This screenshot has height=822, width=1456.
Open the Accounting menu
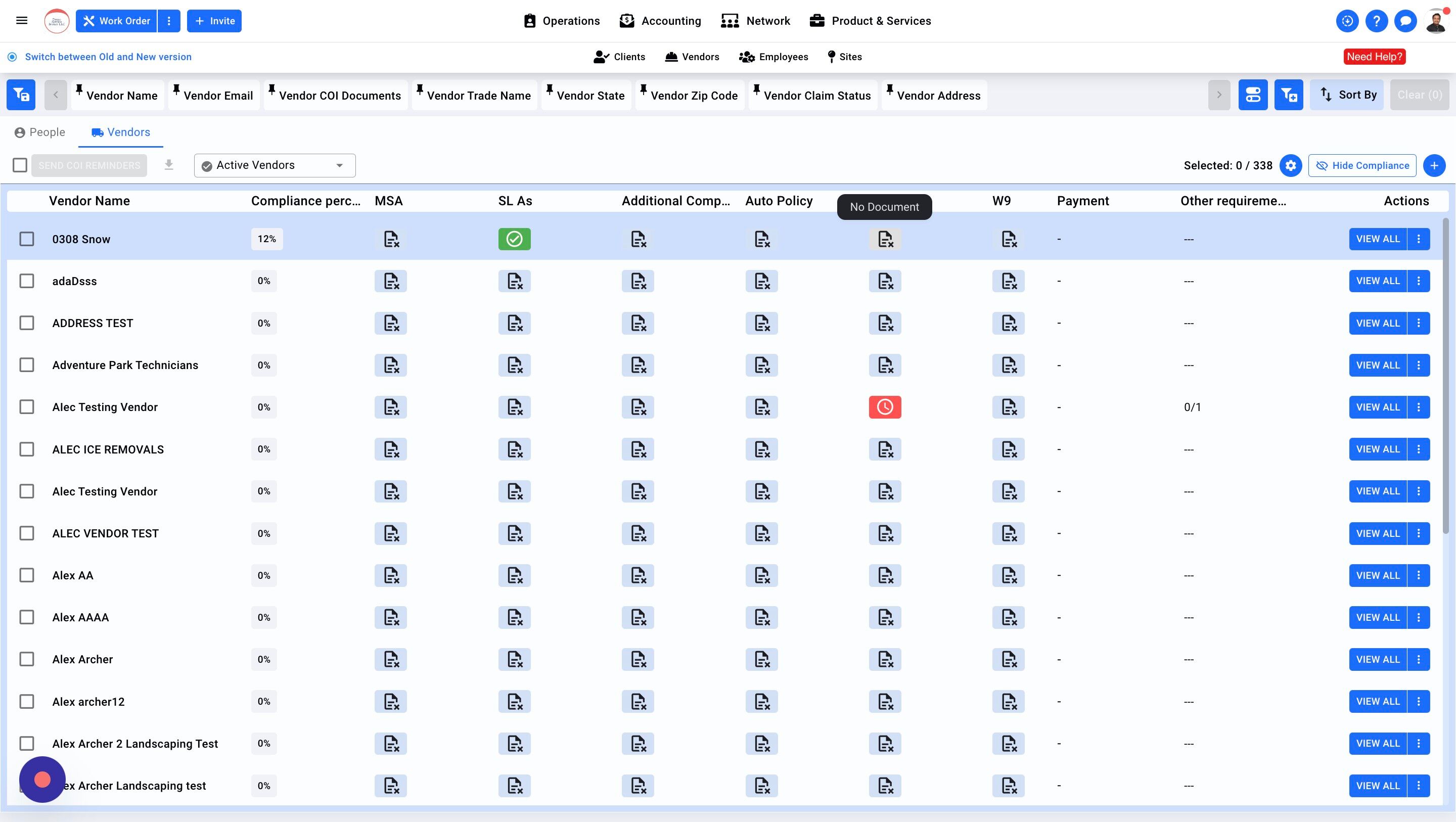[x=660, y=21]
